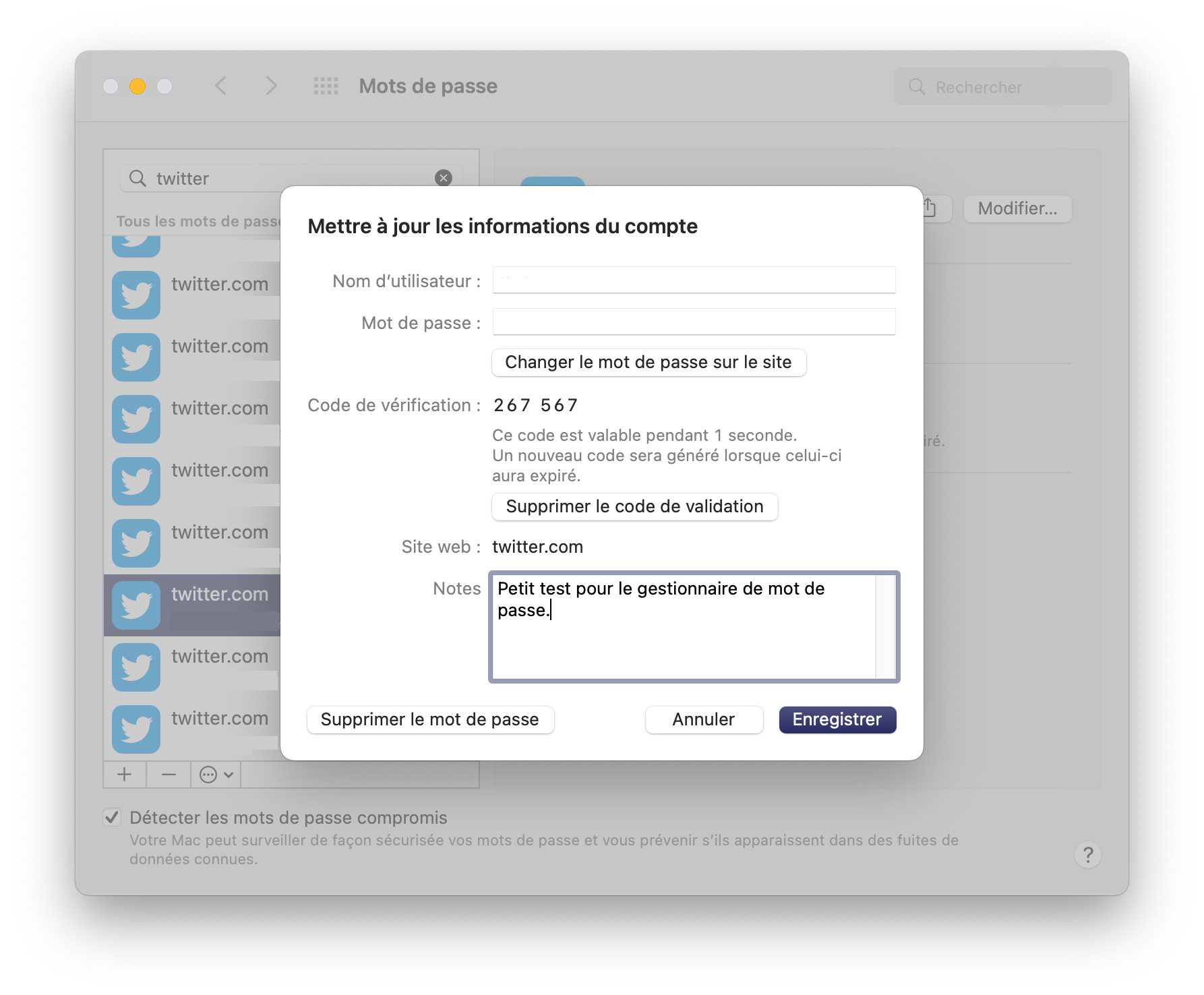Click the twitter search field in the list

pyautogui.click(x=291, y=178)
